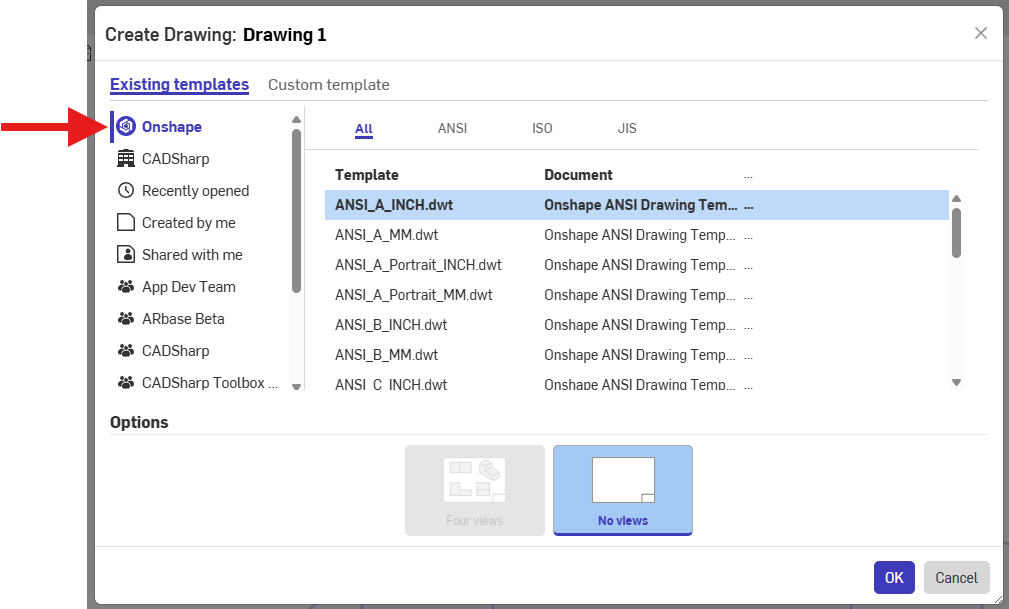Switch to Existing templates tab
The image size is (1009, 609).
coord(180,84)
